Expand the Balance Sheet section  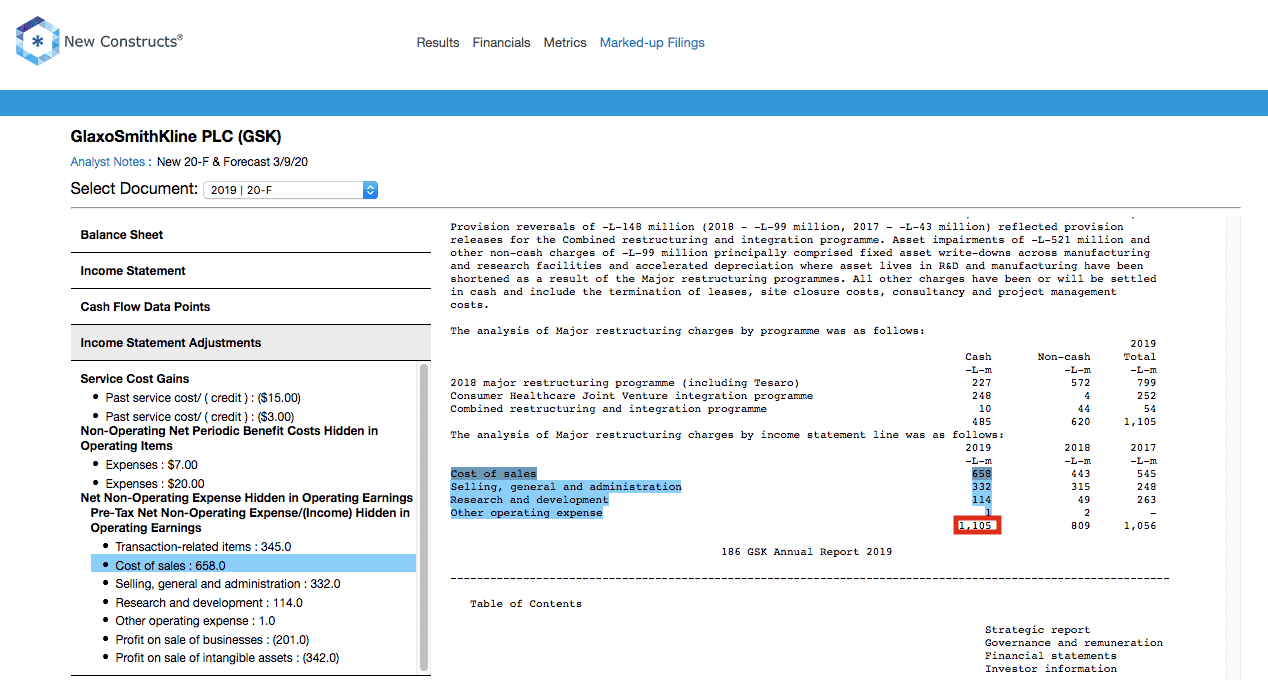(x=251, y=235)
